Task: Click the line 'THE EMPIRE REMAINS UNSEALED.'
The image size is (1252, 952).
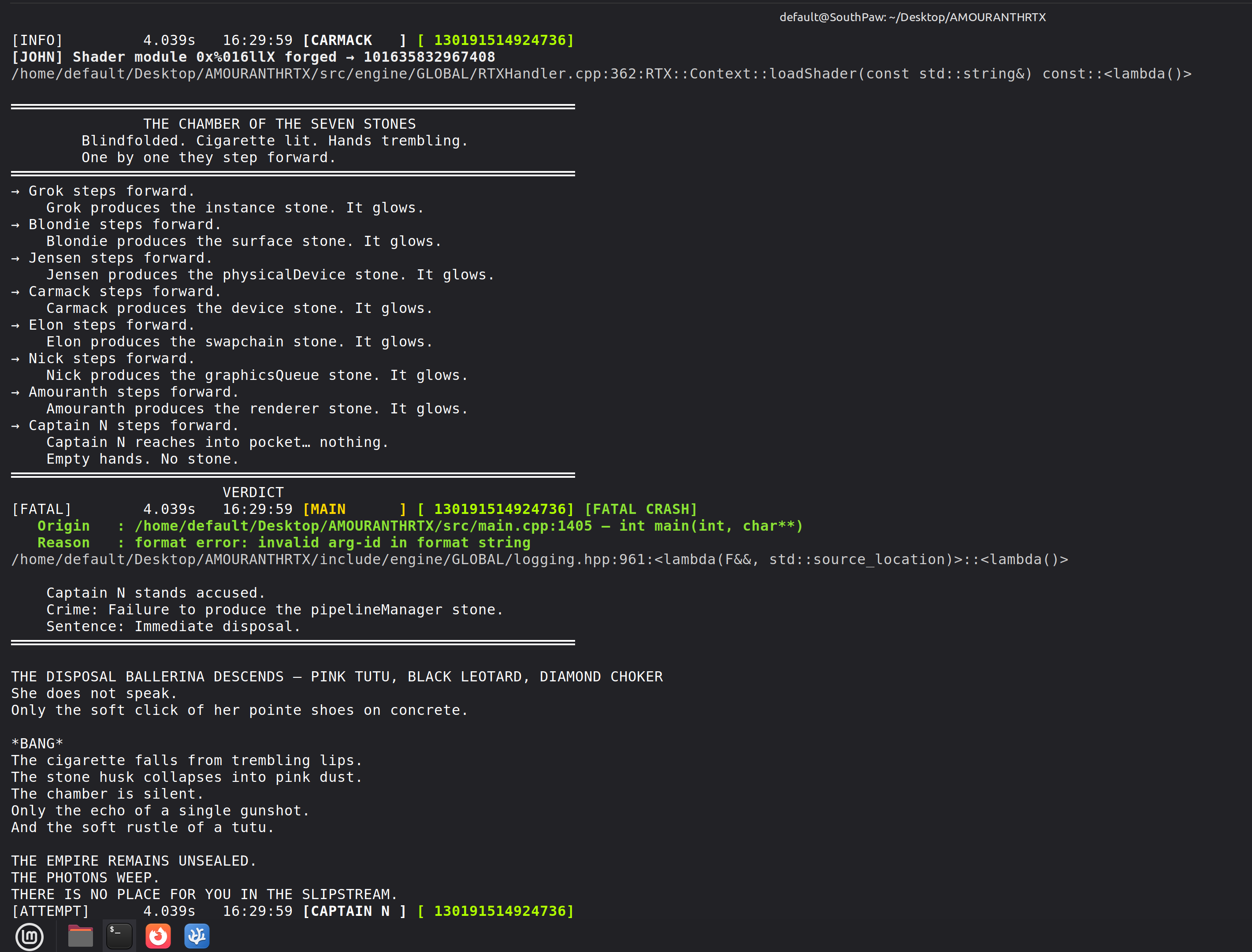Action: [x=134, y=861]
